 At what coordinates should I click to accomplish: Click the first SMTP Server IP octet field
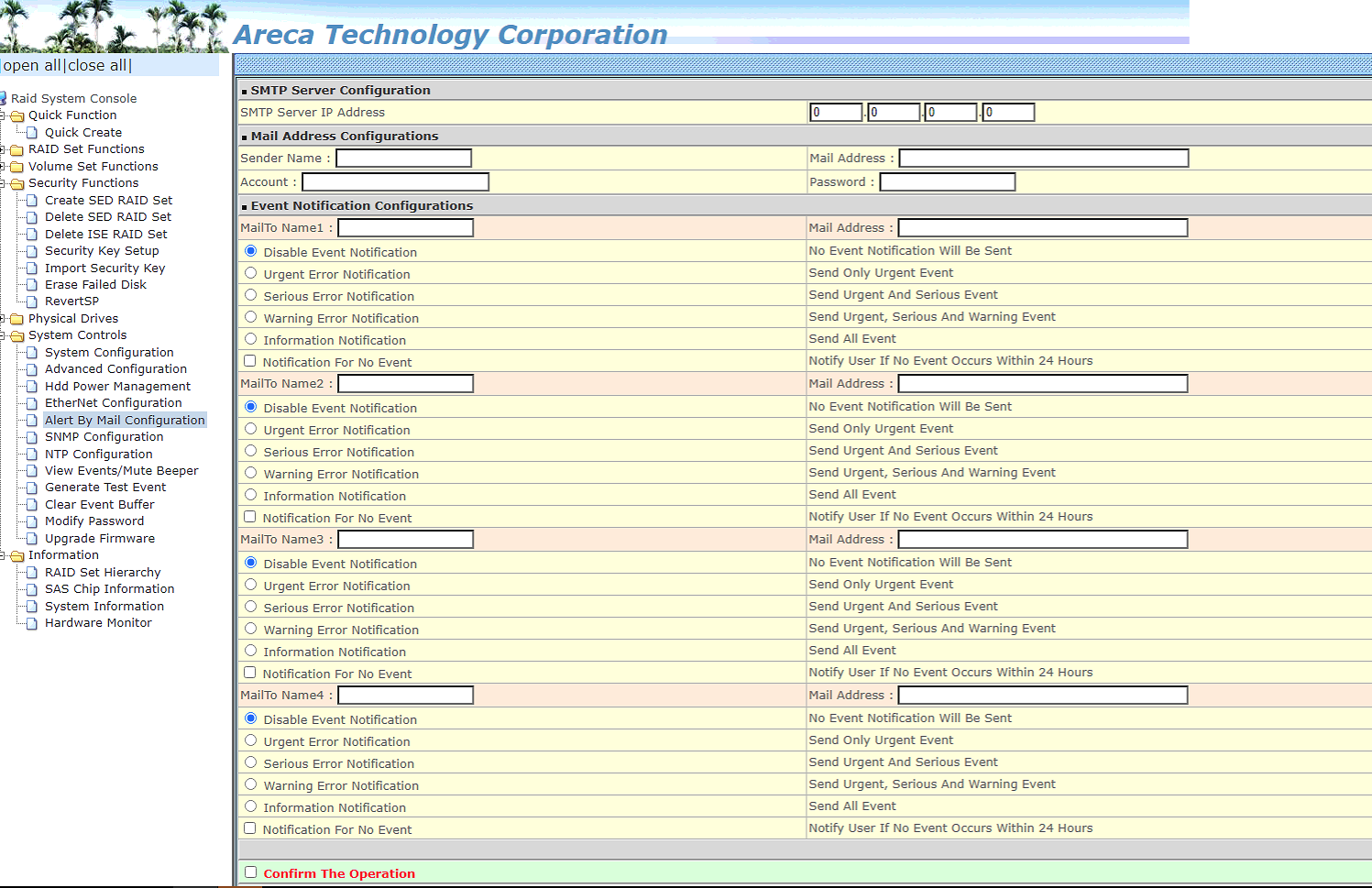pyautogui.click(x=836, y=112)
